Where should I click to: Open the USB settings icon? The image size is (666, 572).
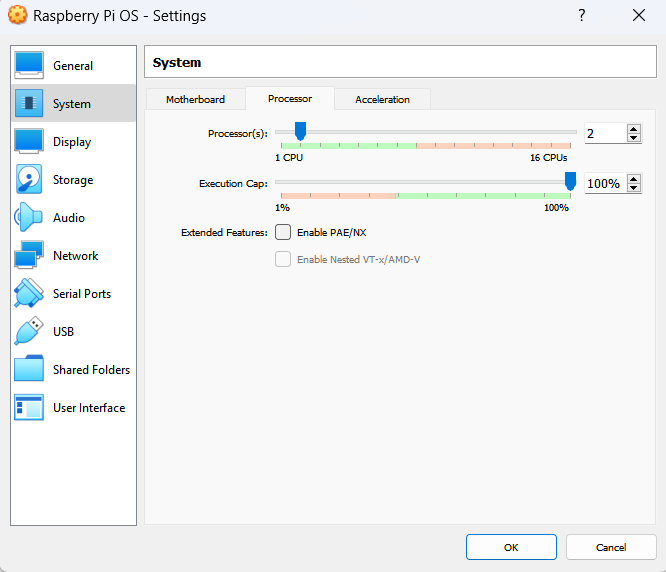click(x=29, y=332)
